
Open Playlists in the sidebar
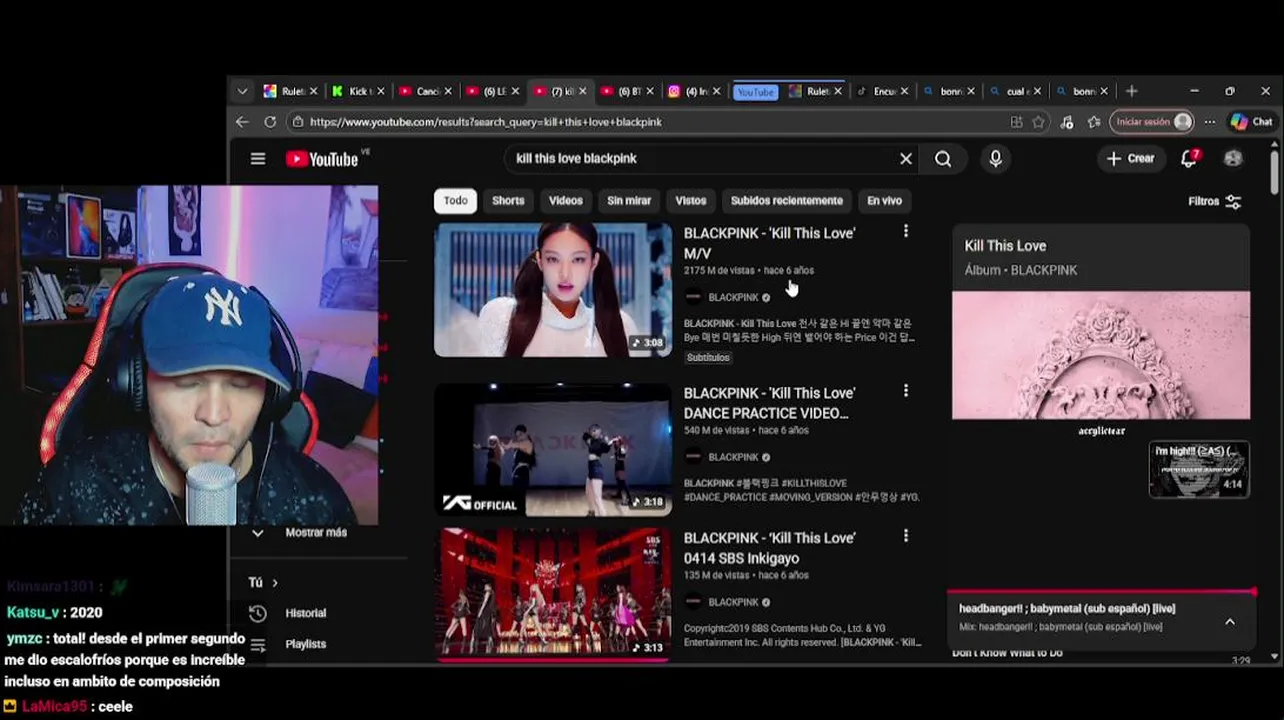coord(305,644)
